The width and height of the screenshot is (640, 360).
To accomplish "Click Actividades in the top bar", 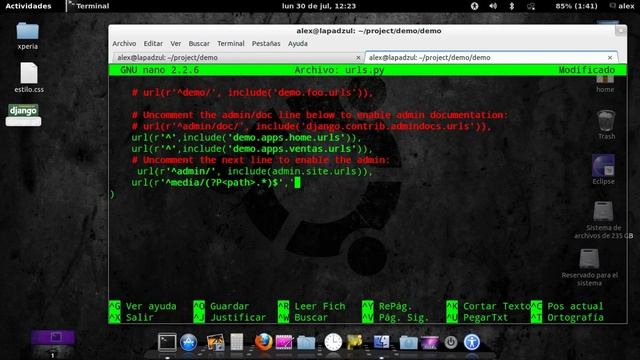I will [28, 6].
